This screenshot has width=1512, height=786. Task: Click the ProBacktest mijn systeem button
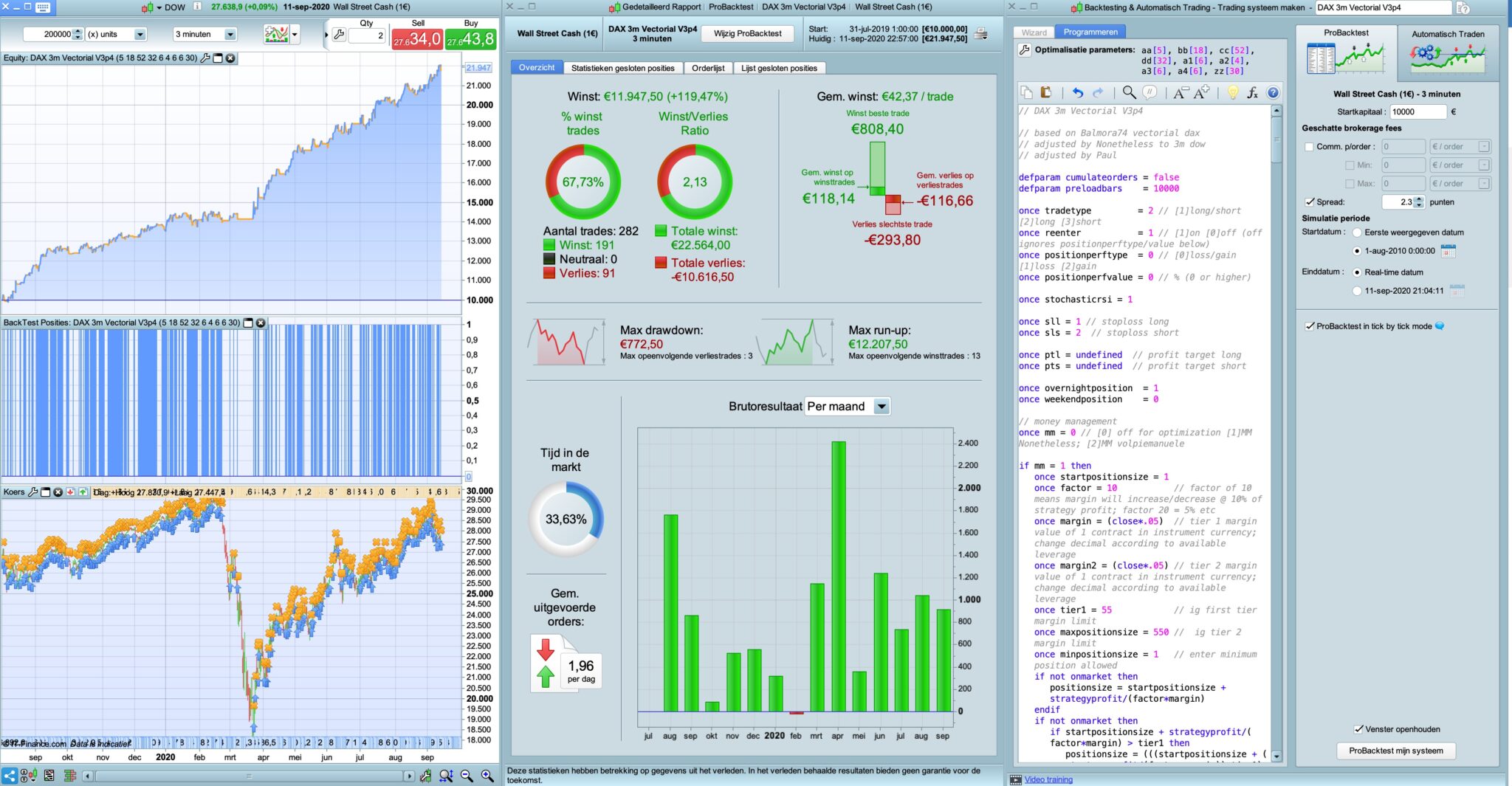pyautogui.click(x=1395, y=751)
